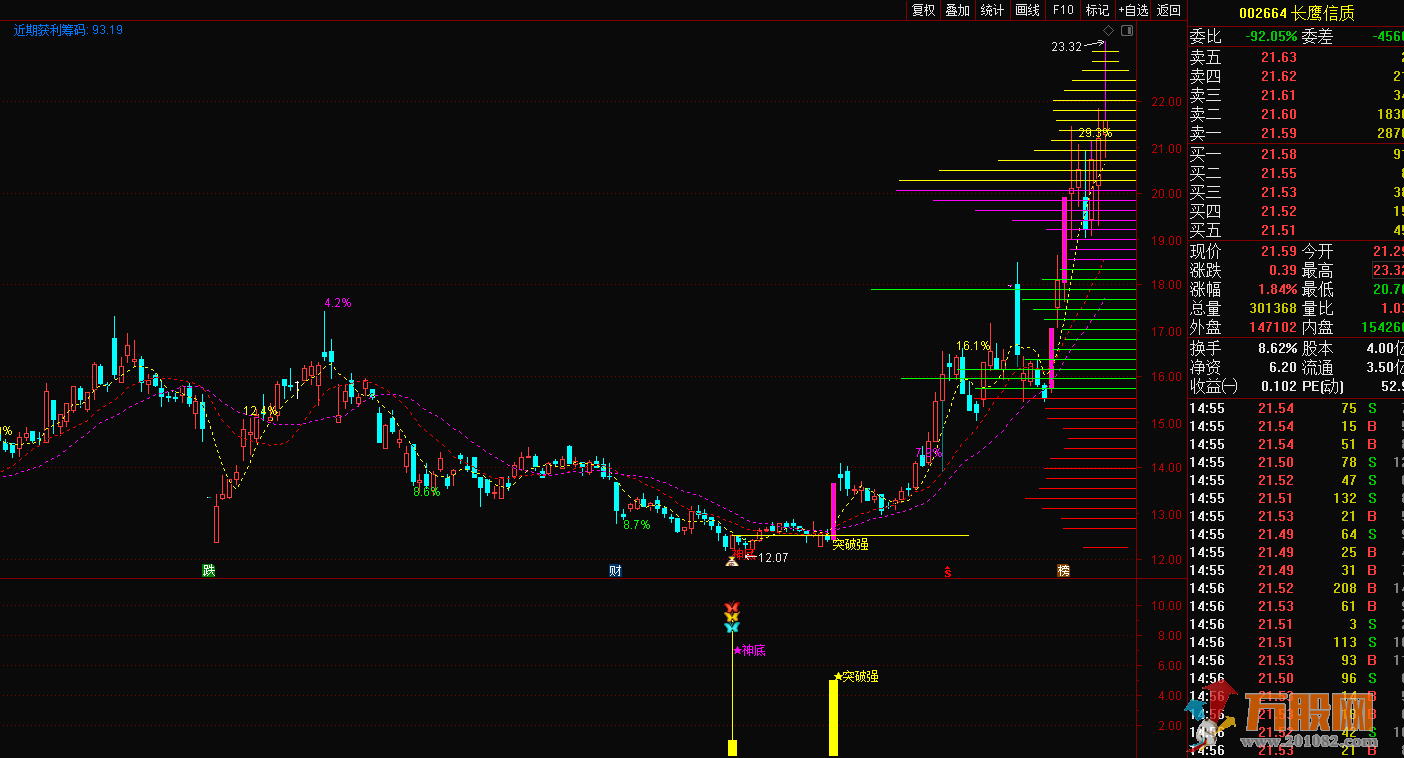
Task: Click the 买二 price 21.55
Action: (x=1278, y=173)
